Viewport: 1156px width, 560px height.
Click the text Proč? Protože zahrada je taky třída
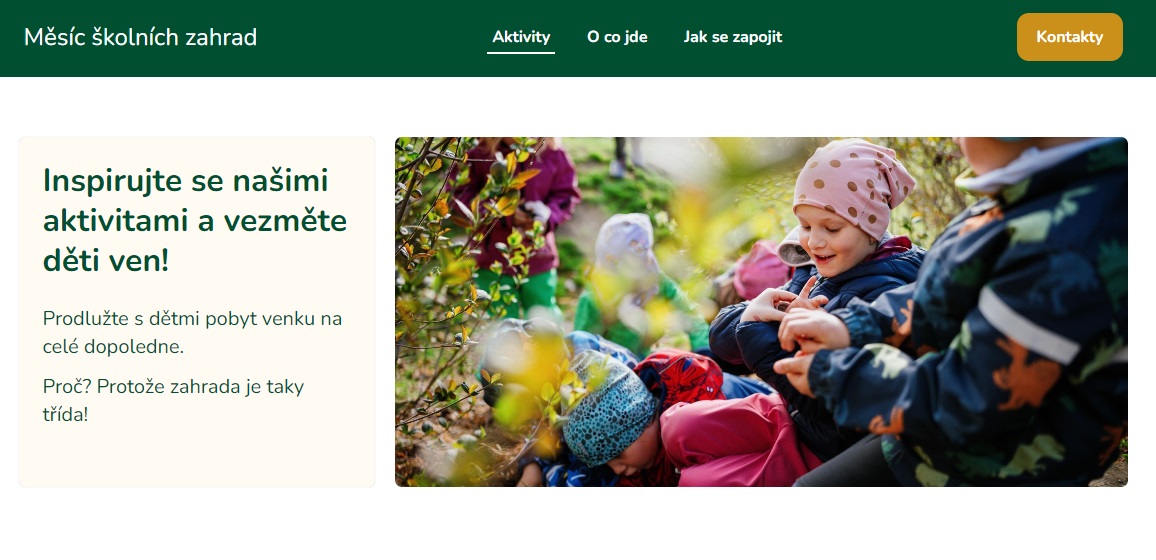click(x=173, y=400)
